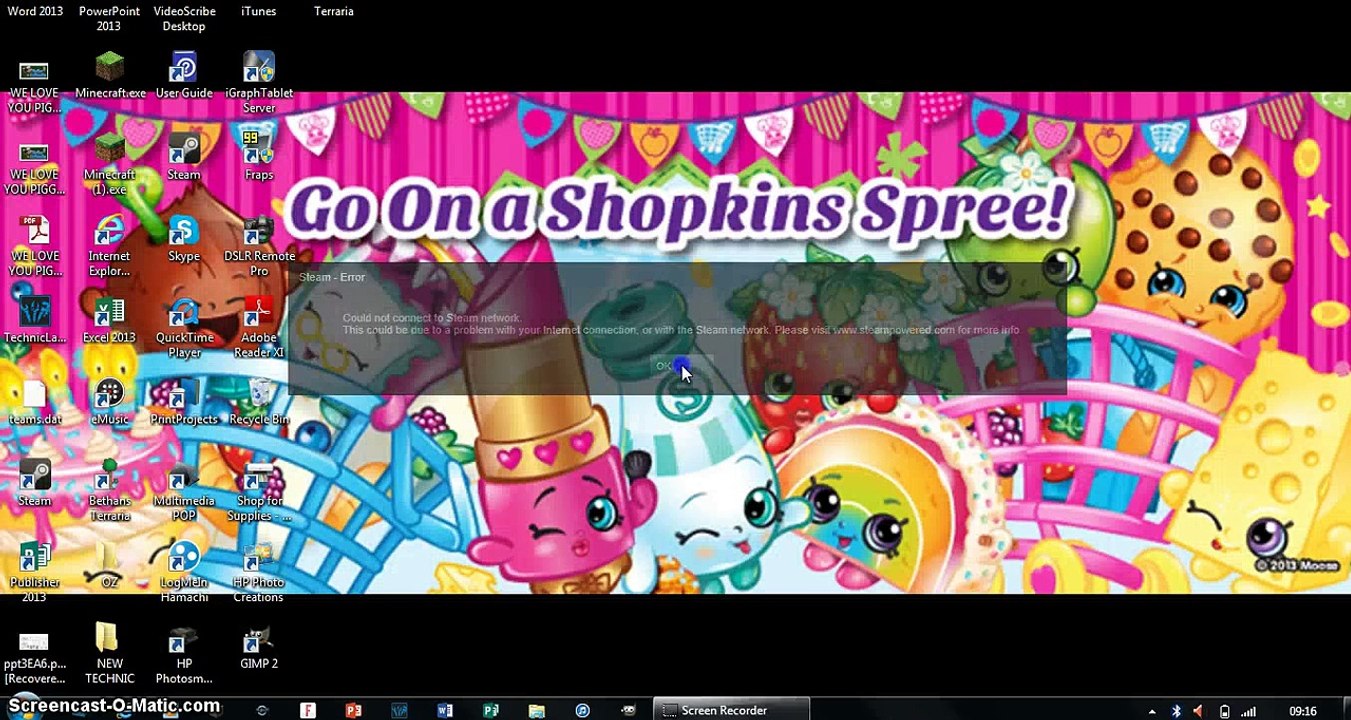Image resolution: width=1351 pixels, height=720 pixels.
Task: Select the Shop for Supplies shortcut
Action: tap(259, 491)
